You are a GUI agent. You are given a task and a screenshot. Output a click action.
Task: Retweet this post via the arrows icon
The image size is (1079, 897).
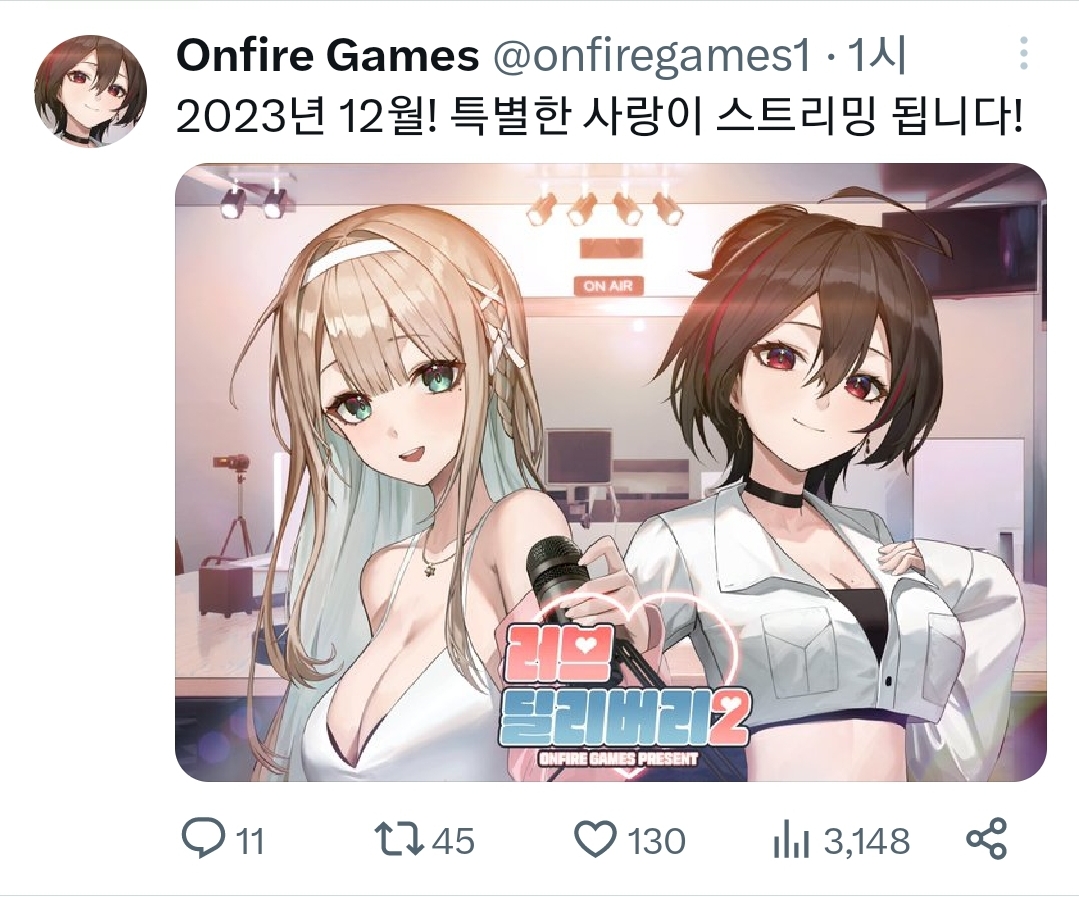click(x=398, y=840)
